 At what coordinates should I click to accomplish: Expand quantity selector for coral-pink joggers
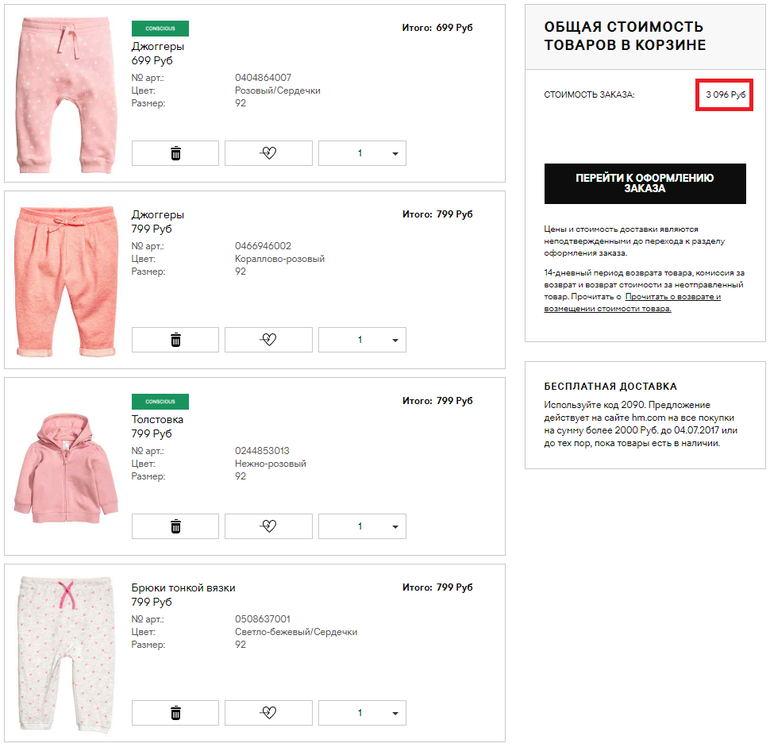point(362,340)
